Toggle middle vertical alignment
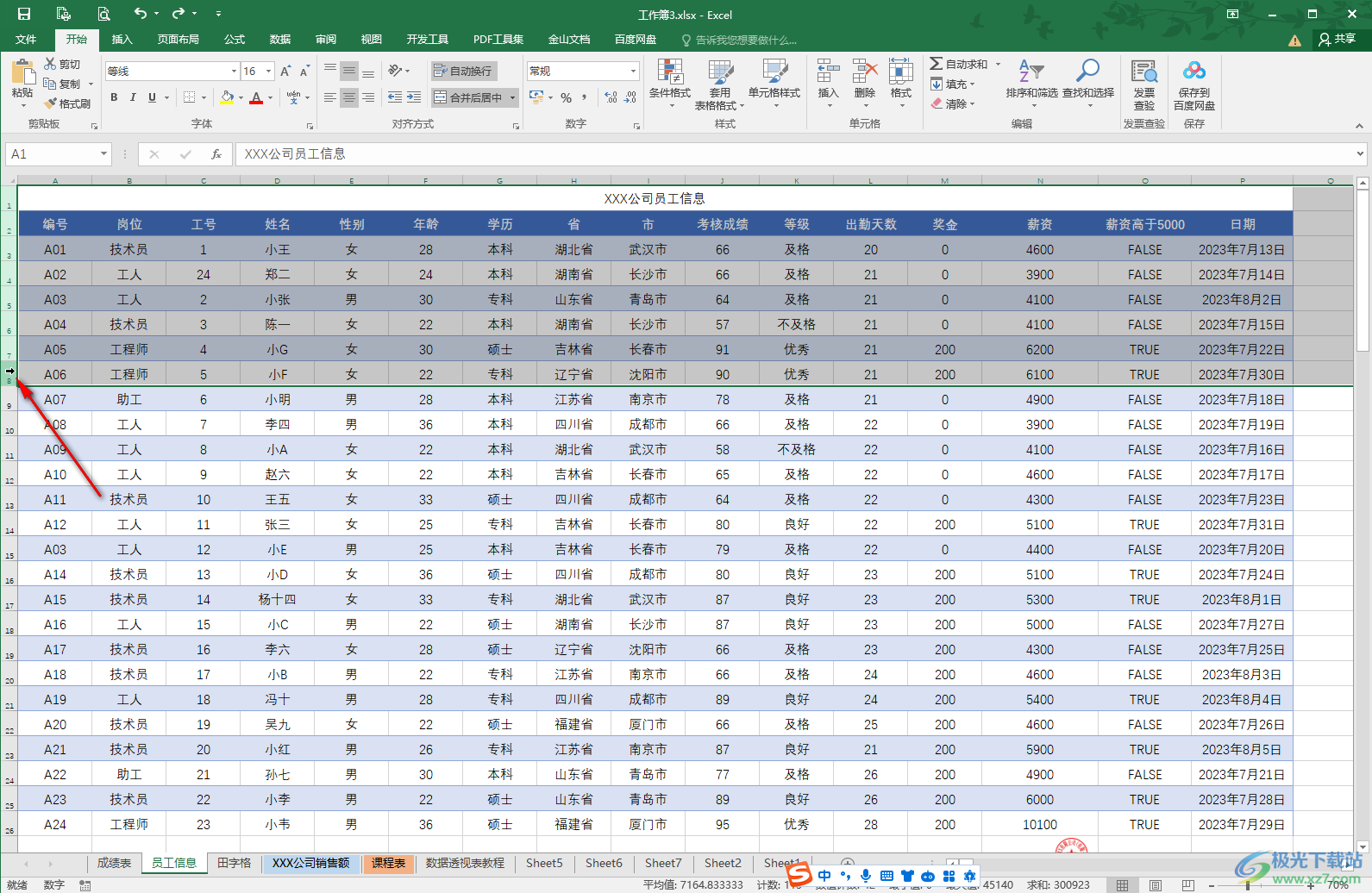Viewport: 1372px width, 893px height. (349, 71)
